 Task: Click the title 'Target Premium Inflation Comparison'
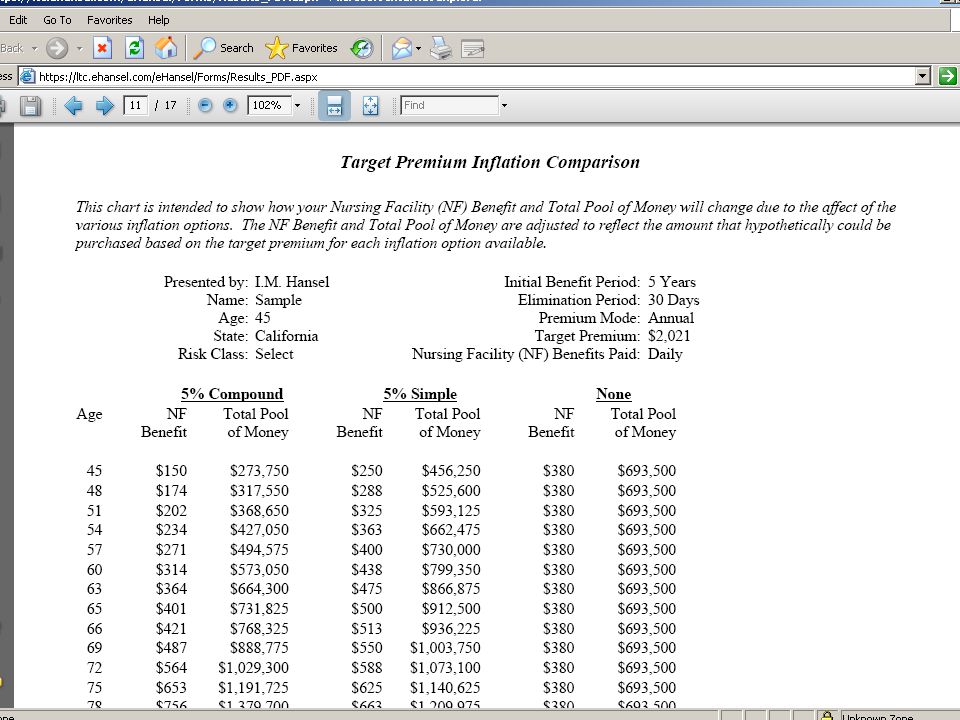click(x=490, y=162)
